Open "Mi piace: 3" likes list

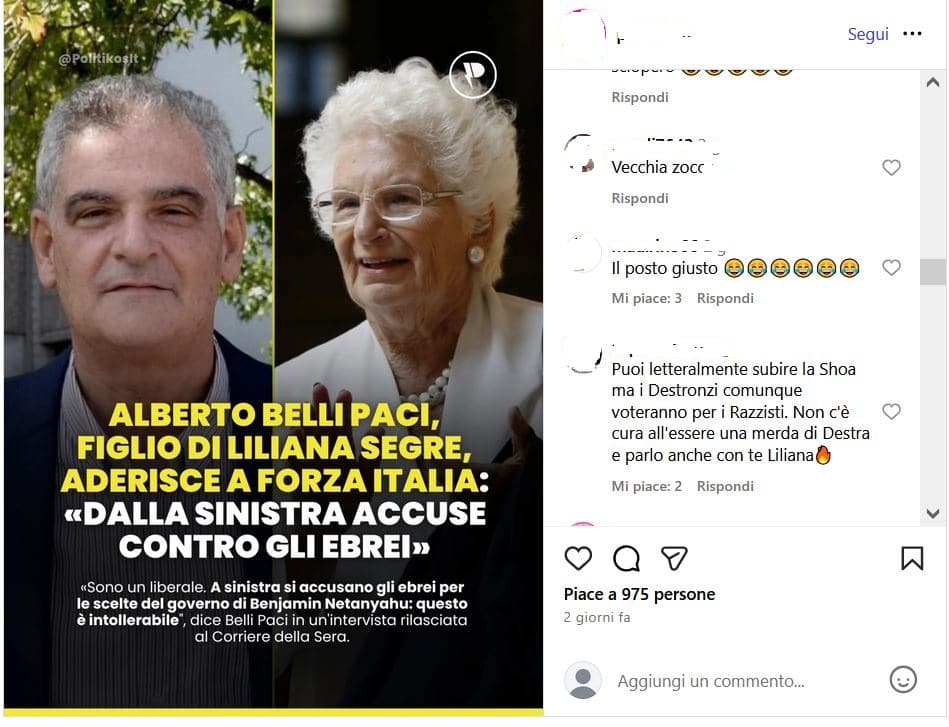[646, 298]
